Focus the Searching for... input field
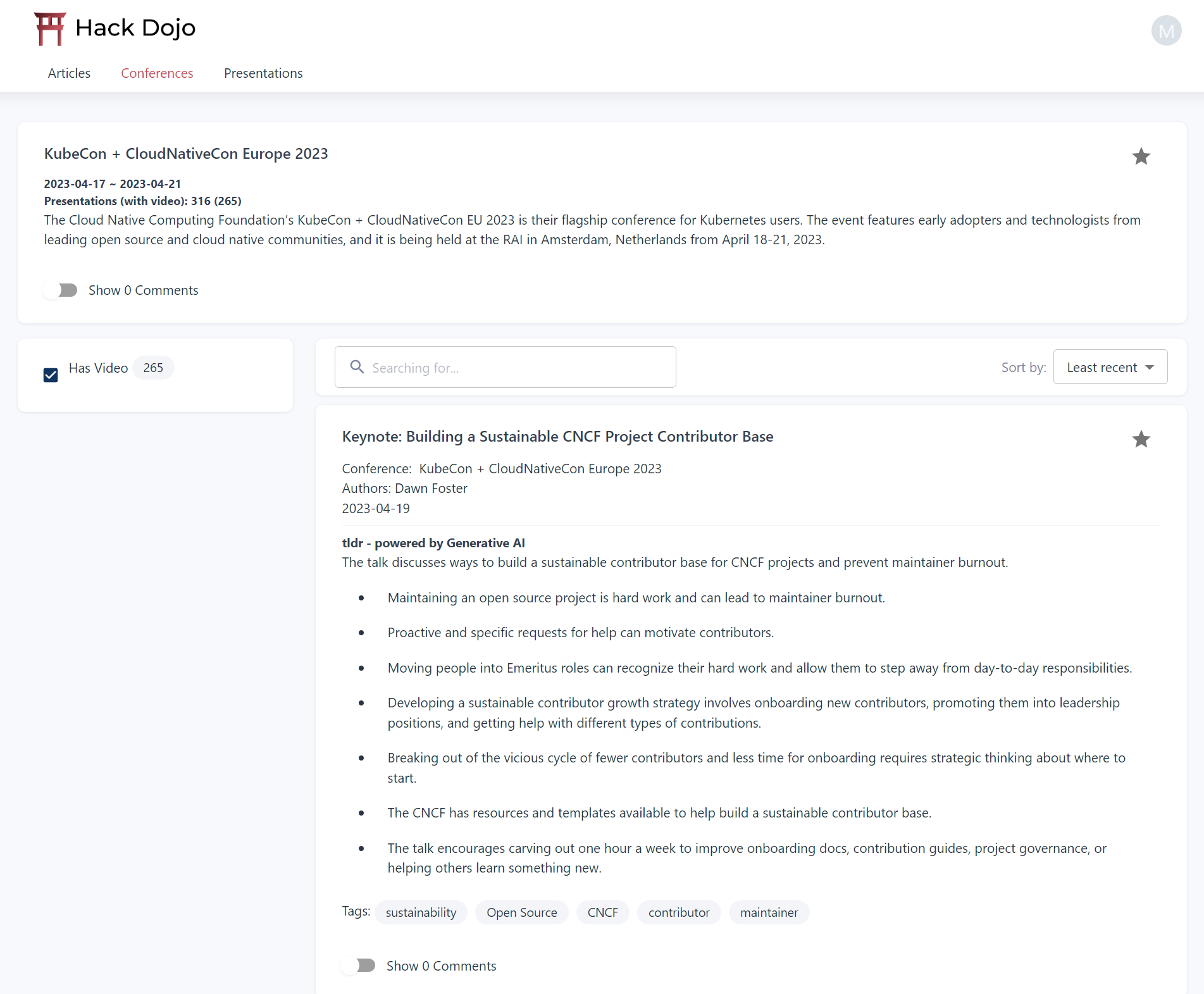1204x994 pixels. click(505, 367)
